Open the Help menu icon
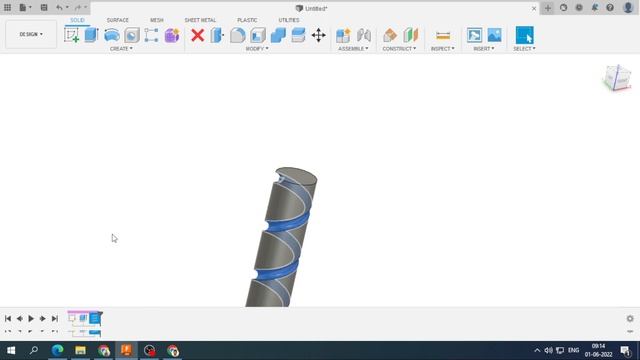Screen dimensions: 640x360 coord(610,8)
